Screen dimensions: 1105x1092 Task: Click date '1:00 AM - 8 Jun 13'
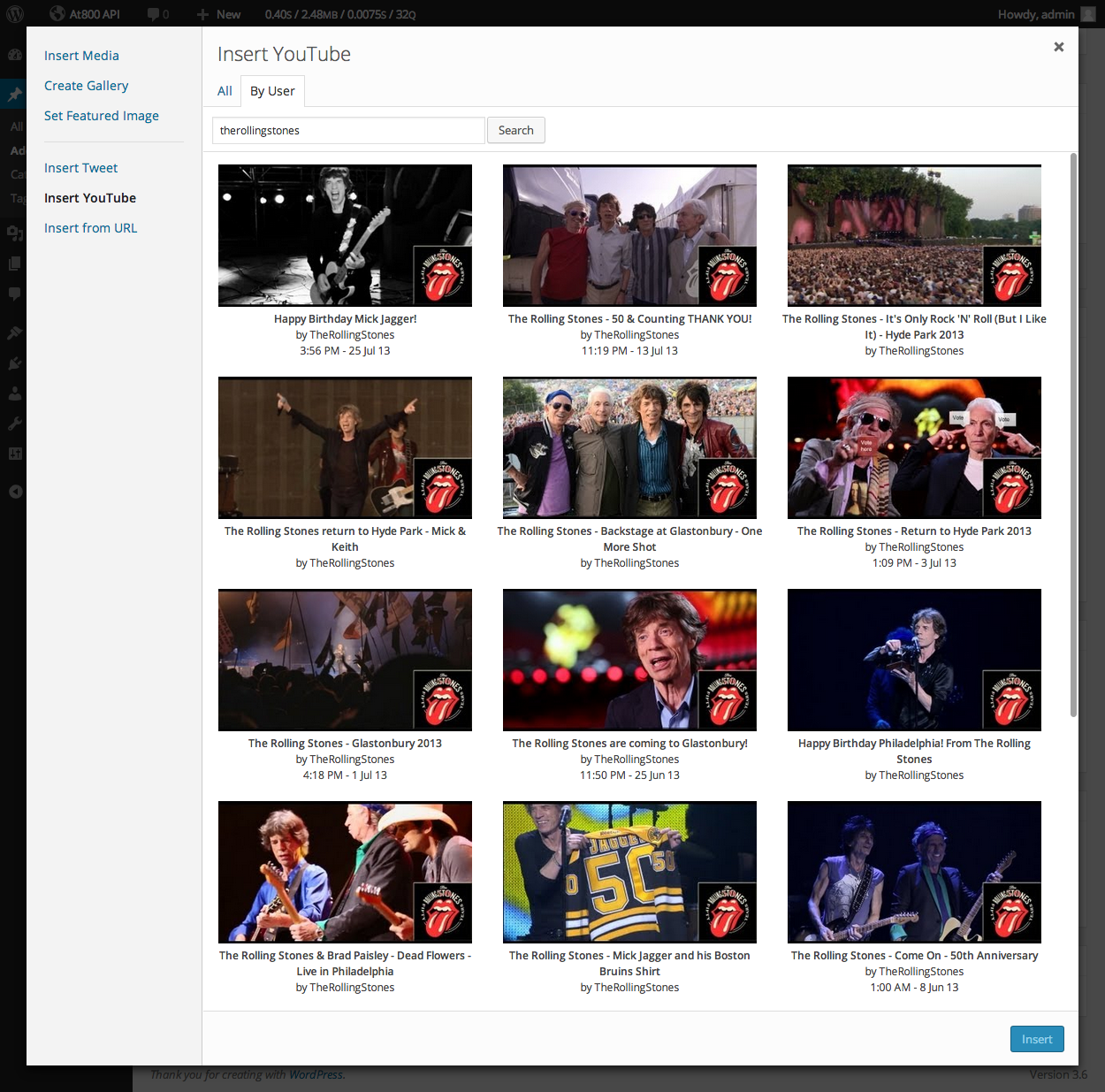click(914, 988)
